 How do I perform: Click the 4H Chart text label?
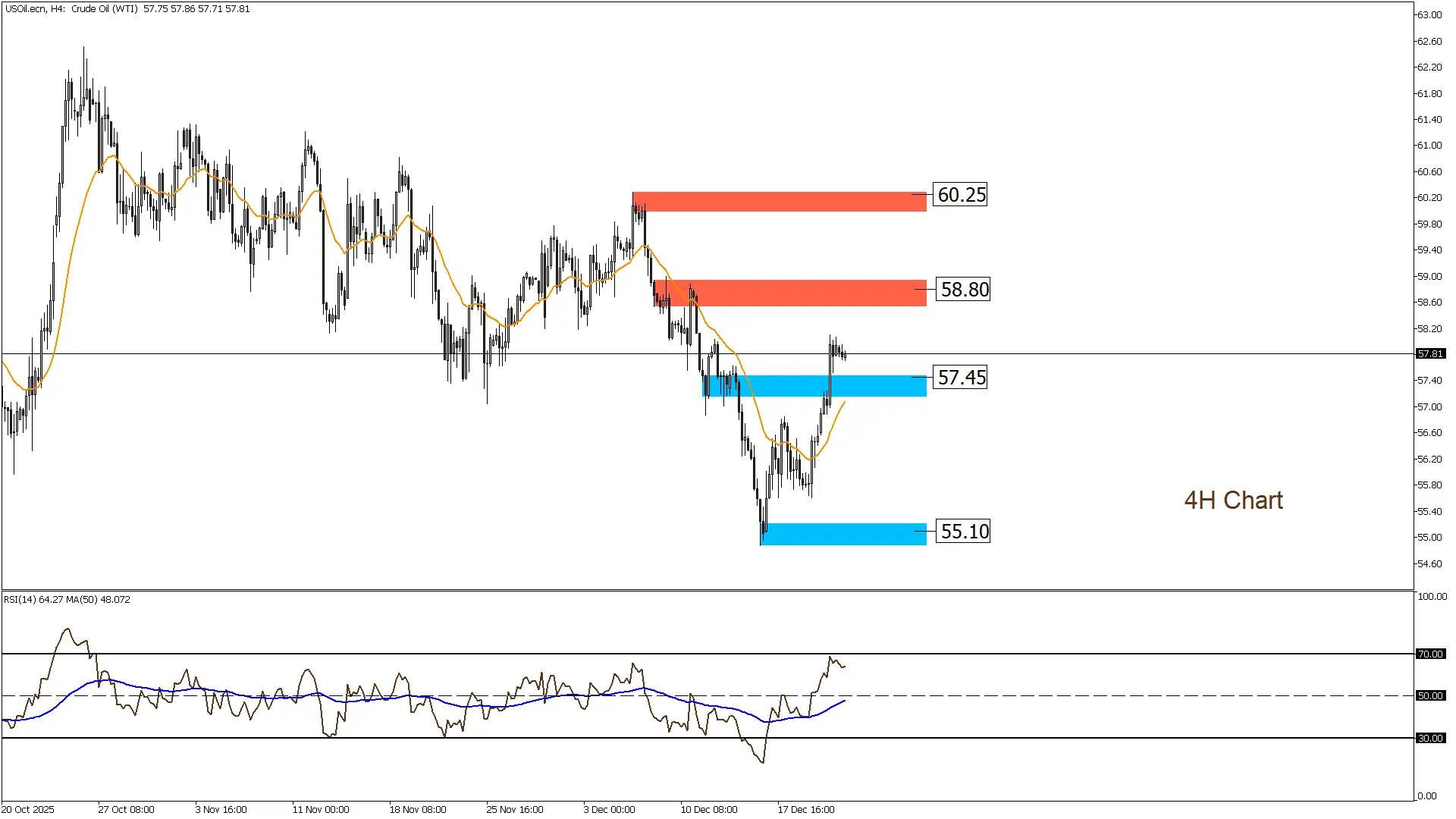pyautogui.click(x=1233, y=500)
